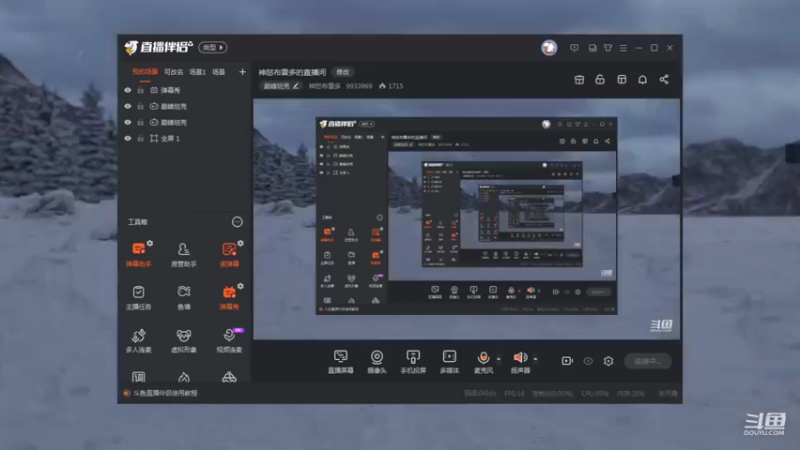Lock the upper 巅峰坦克 source layer
This screenshot has width=800, height=450.
pyautogui.click(x=140, y=106)
